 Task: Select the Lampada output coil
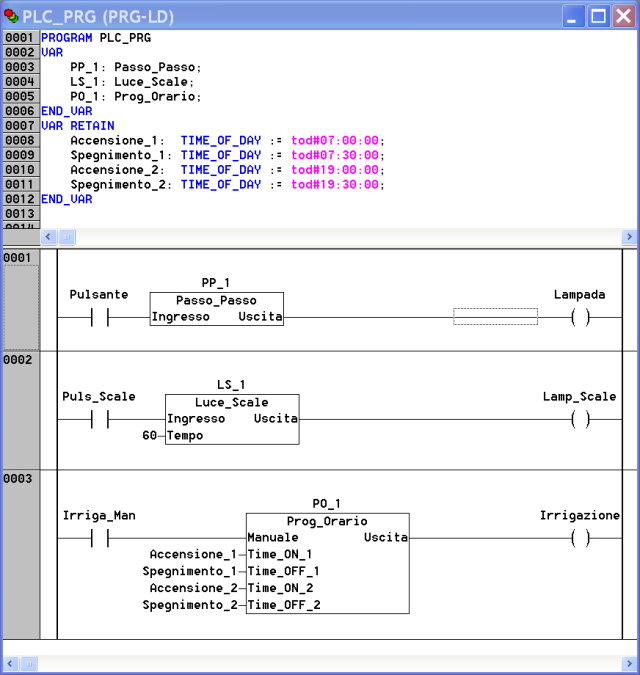[x=580, y=317]
